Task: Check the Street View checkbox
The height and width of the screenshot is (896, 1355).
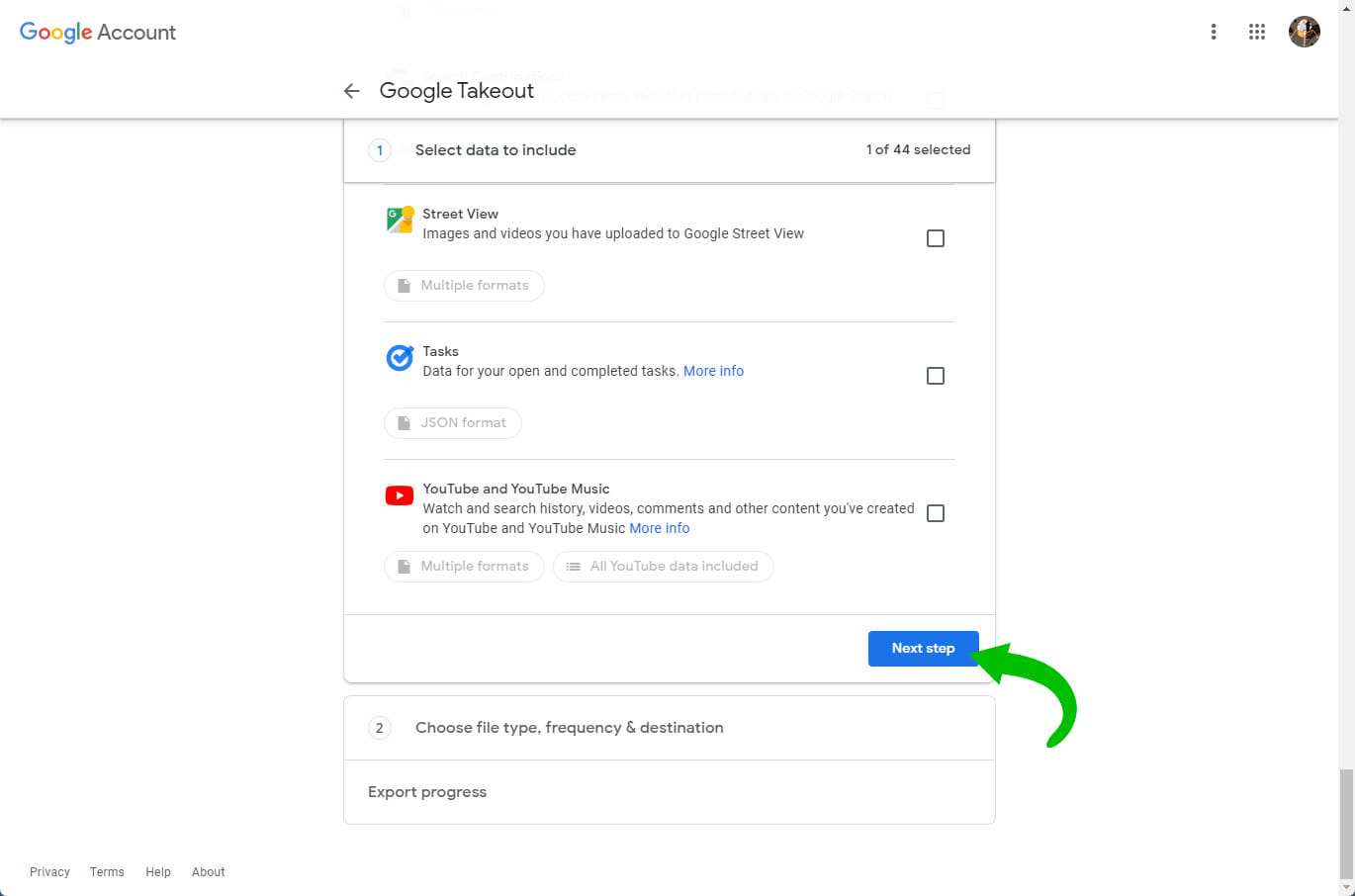Action: (x=935, y=238)
